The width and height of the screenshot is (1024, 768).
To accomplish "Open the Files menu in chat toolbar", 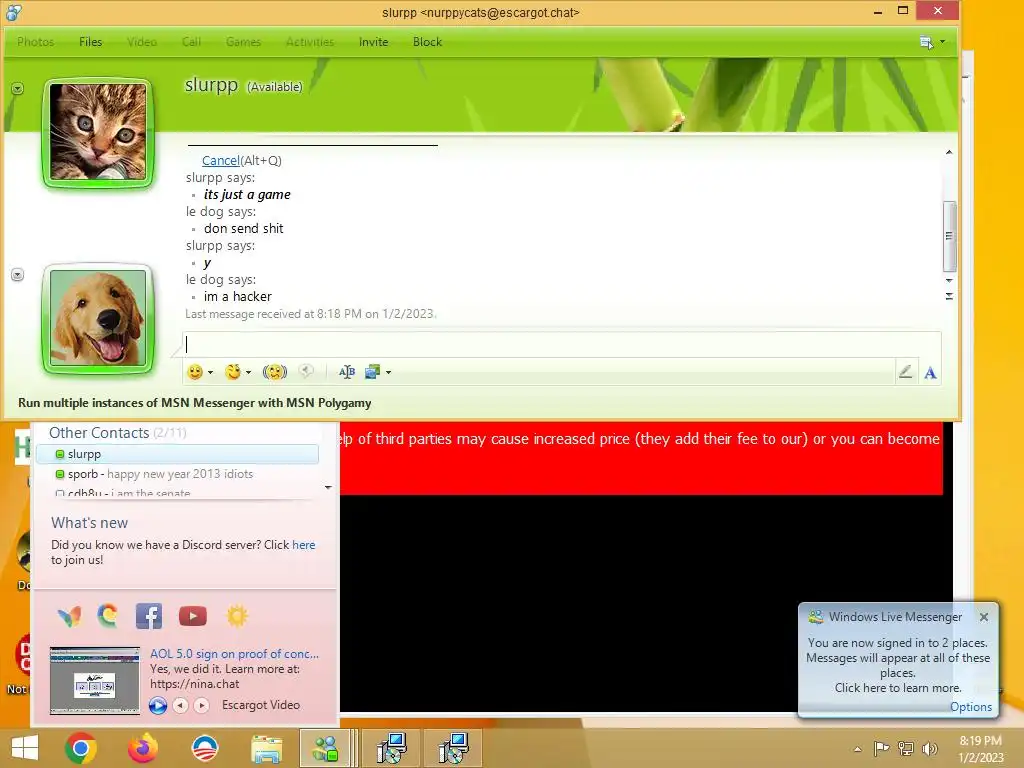I will tap(90, 42).
